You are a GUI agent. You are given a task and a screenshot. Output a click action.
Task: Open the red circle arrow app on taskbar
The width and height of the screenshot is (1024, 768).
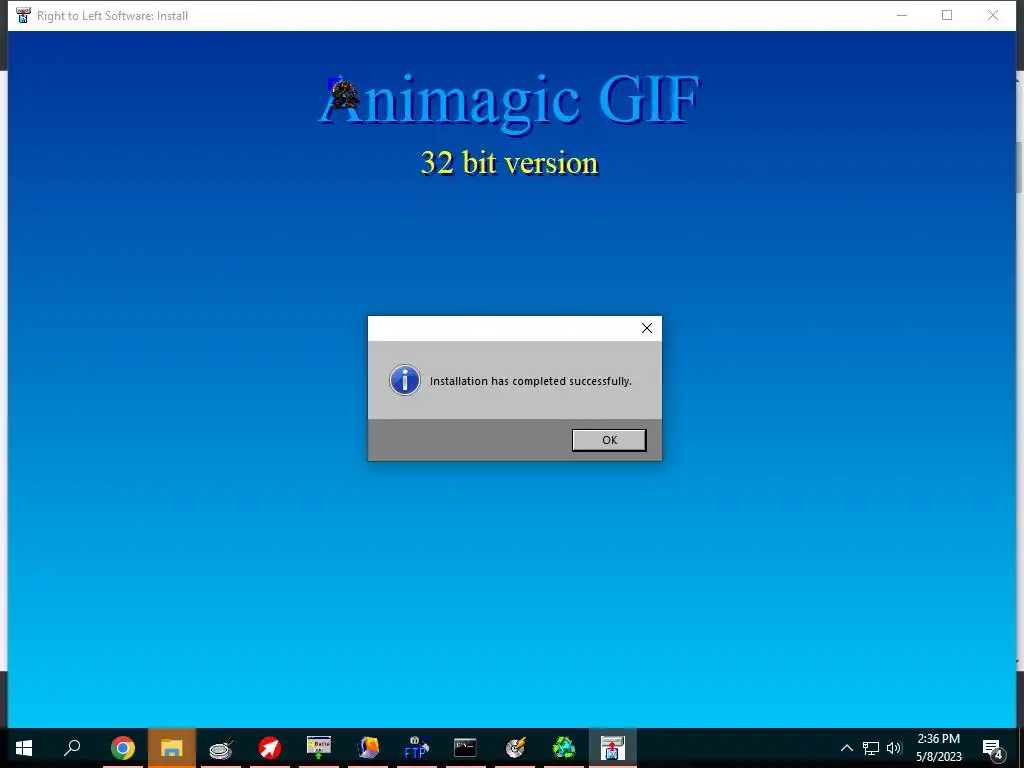point(270,748)
